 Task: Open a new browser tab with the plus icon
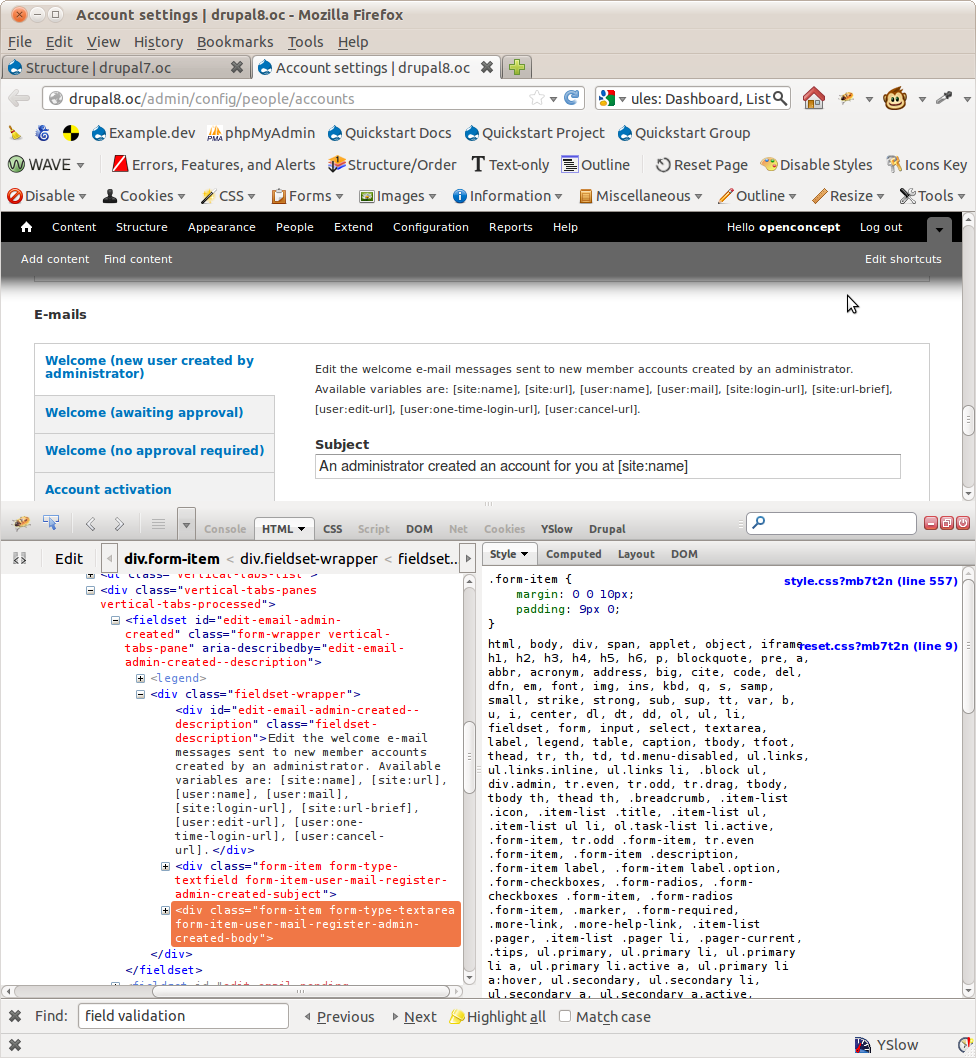click(x=517, y=67)
